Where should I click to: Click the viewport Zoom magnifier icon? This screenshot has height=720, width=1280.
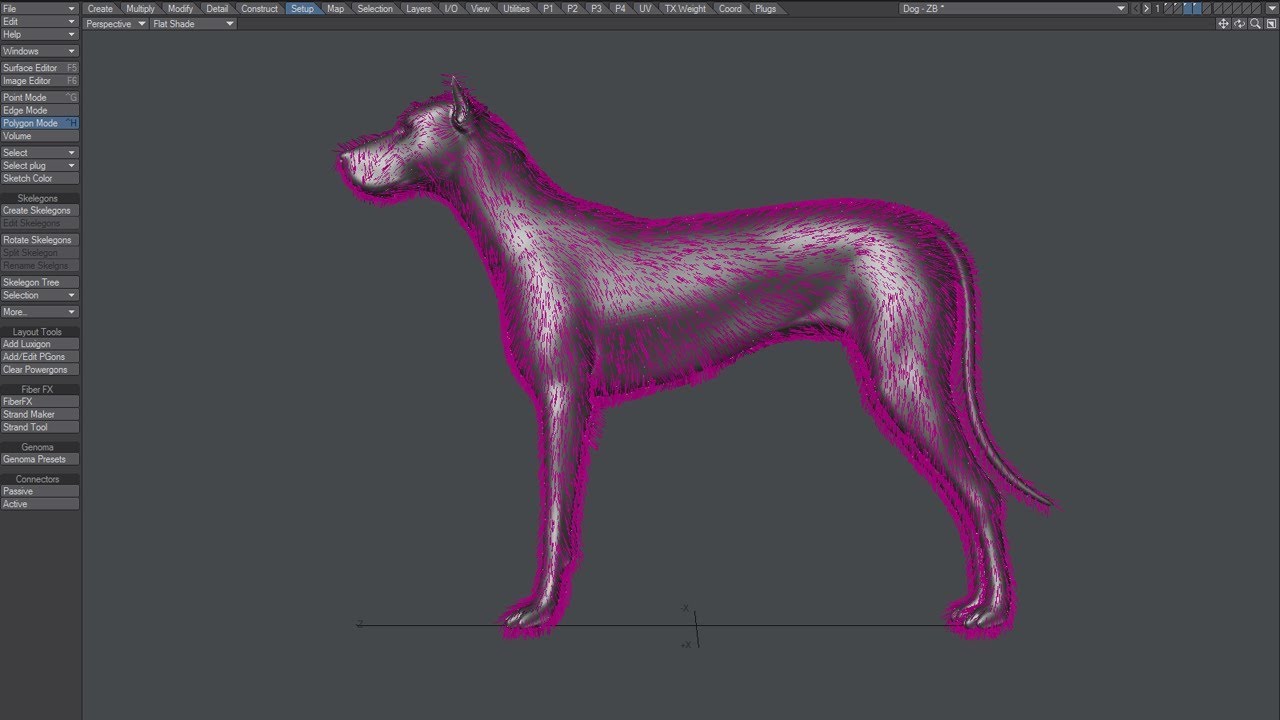pos(1255,23)
